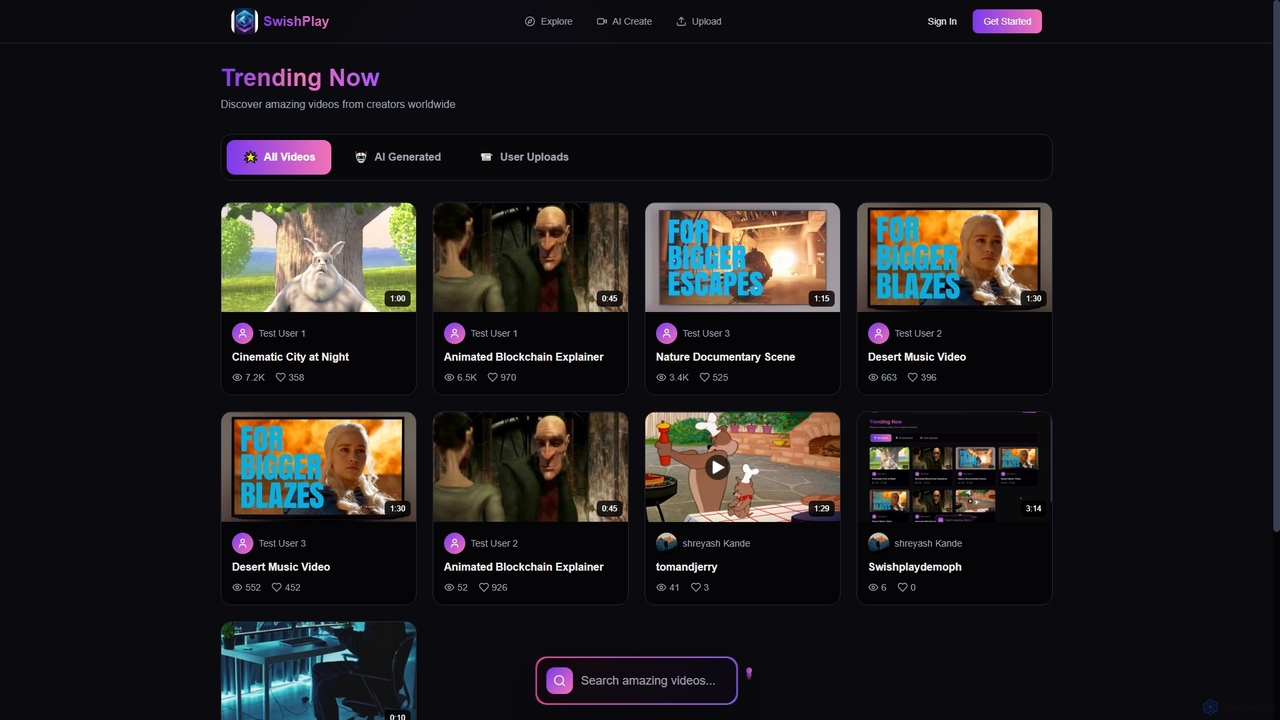Open Explore in the top navigation
The height and width of the screenshot is (720, 1280).
point(549,21)
